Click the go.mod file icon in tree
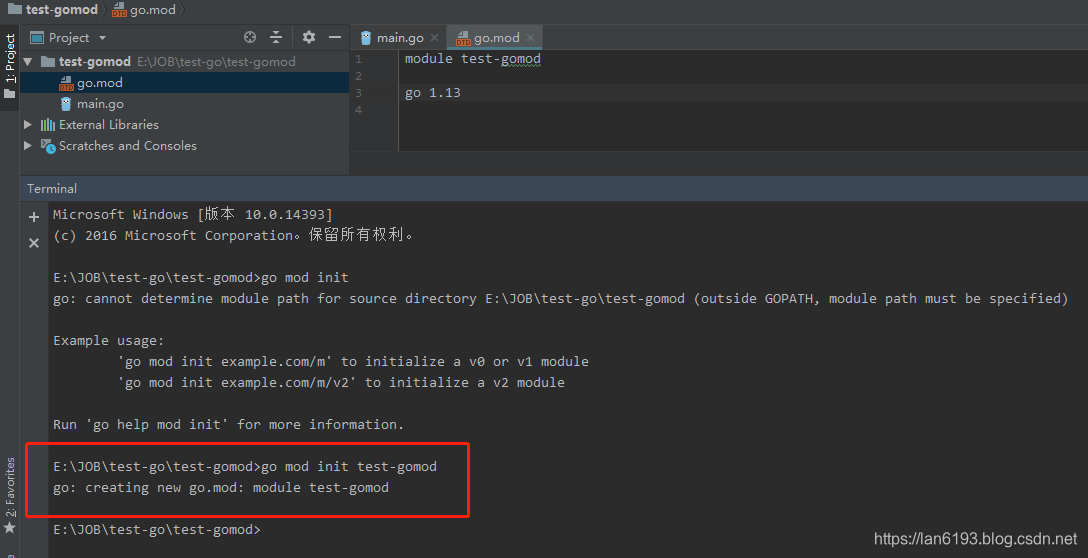Screen dimensions: 1088x558 tap(66, 83)
